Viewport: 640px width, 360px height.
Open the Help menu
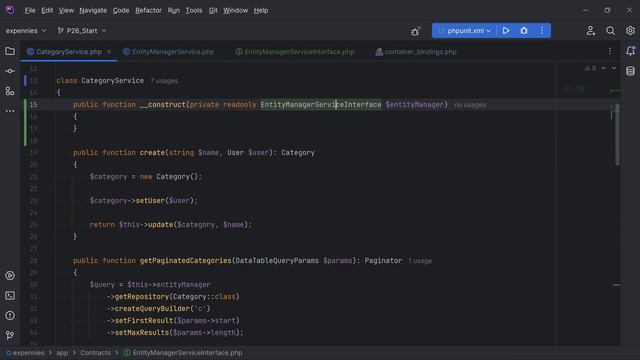[261, 10]
